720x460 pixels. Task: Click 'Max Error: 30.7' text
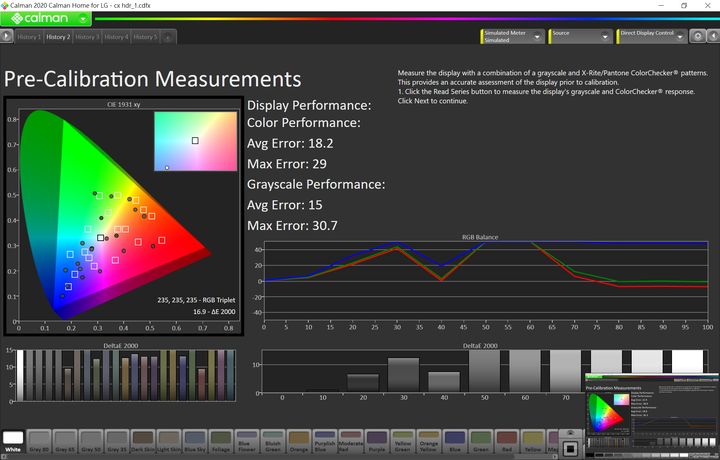(x=292, y=225)
